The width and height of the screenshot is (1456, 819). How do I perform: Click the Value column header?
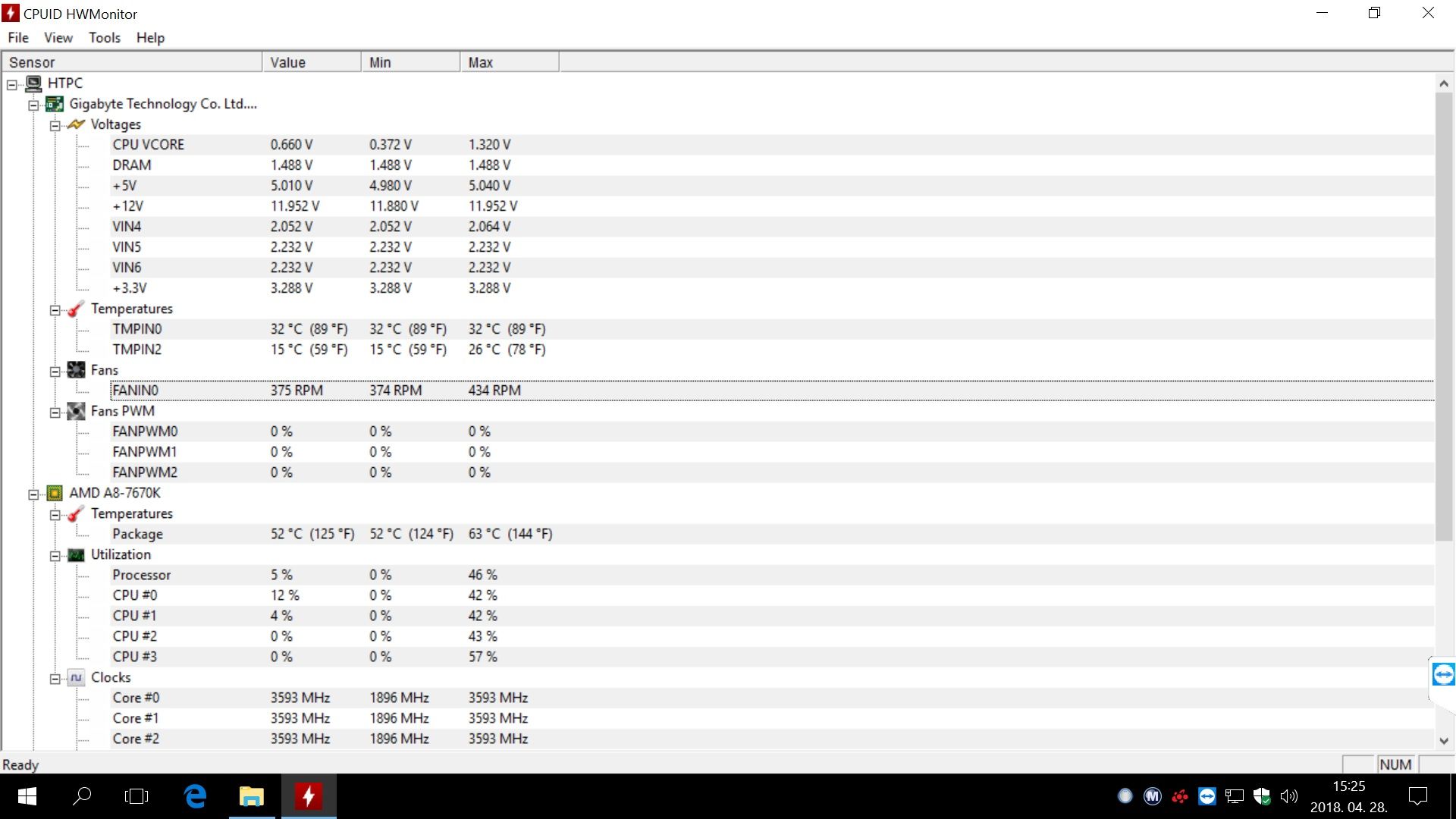pyautogui.click(x=312, y=62)
